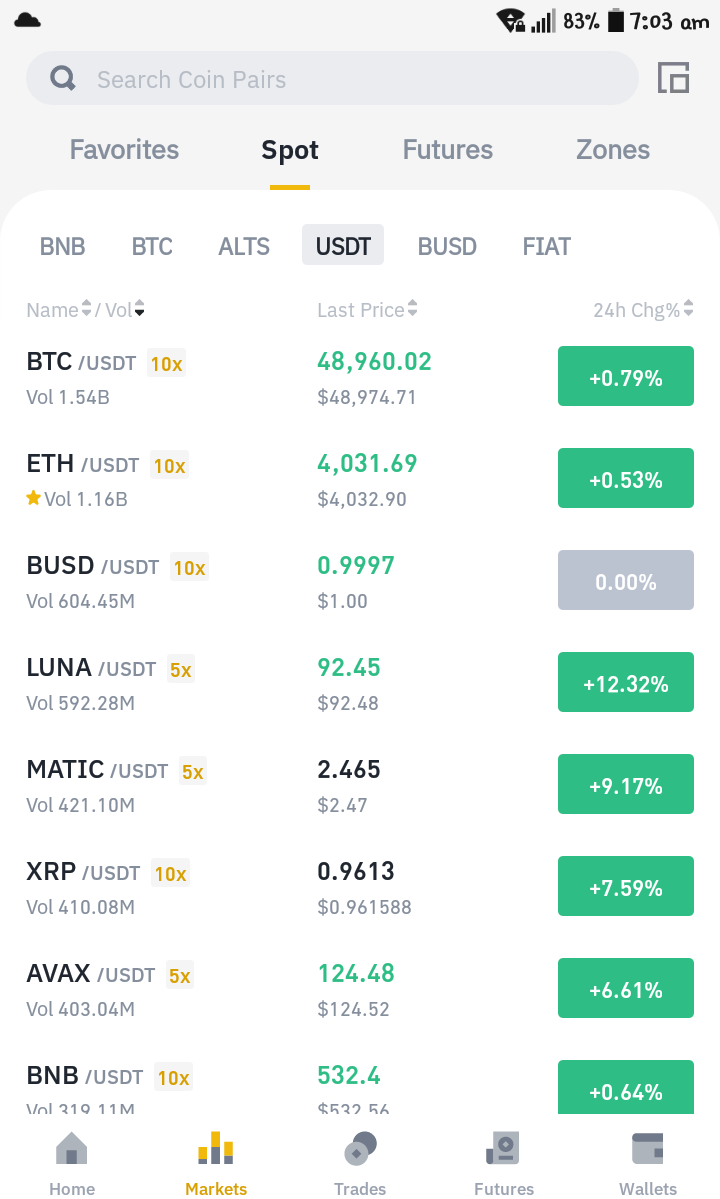This screenshot has width=720, height=1199.
Task: Sort by 24h Chg% column
Action: [x=643, y=309]
